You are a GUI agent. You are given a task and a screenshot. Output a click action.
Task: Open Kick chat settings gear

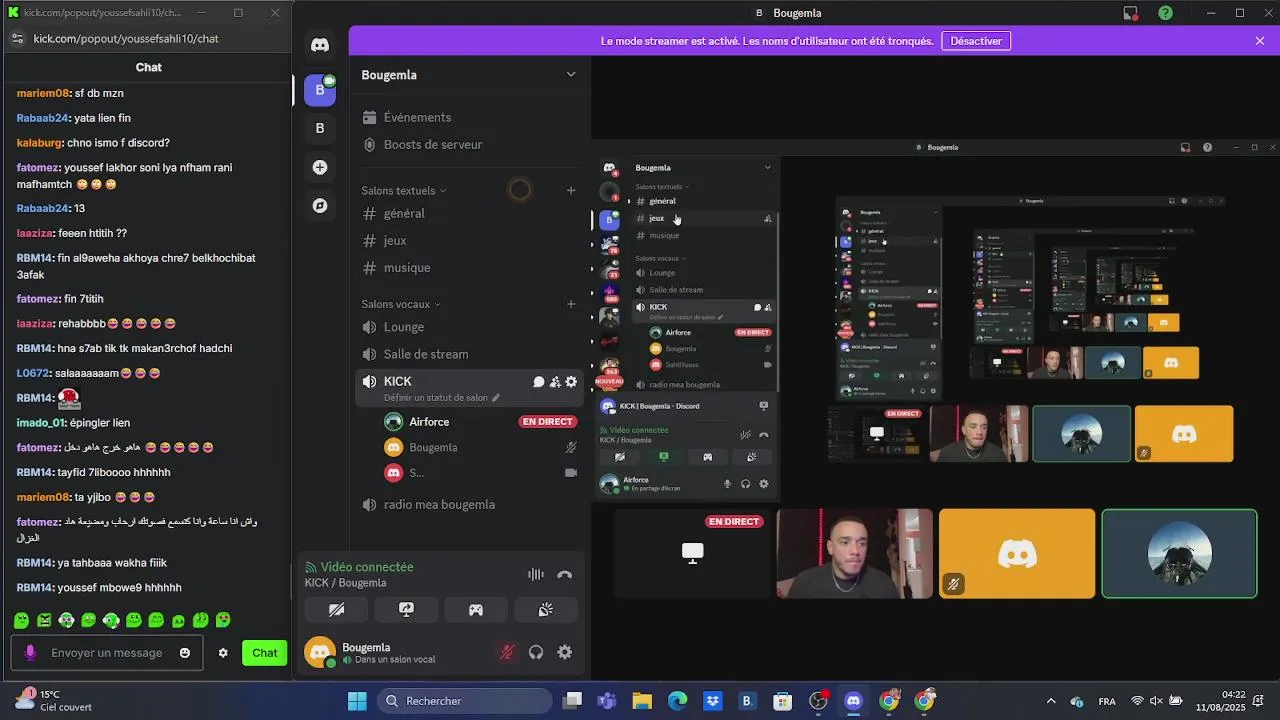tap(223, 653)
